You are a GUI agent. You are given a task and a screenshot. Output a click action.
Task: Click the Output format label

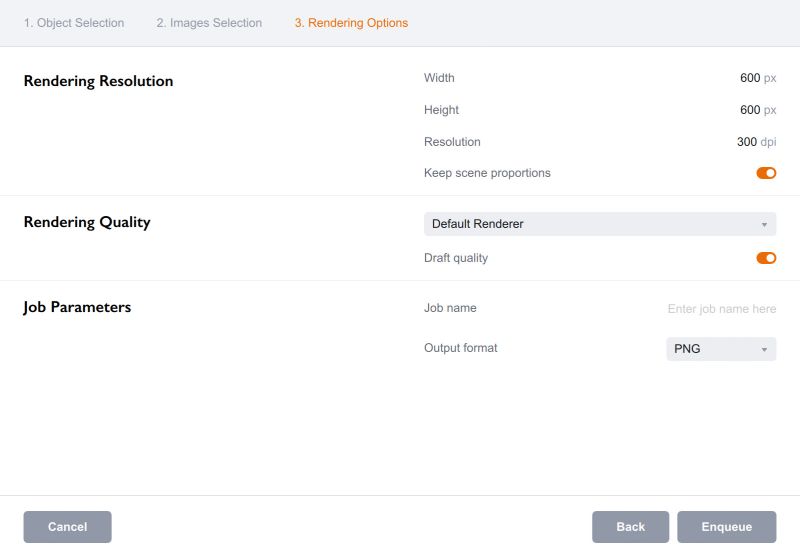click(460, 348)
